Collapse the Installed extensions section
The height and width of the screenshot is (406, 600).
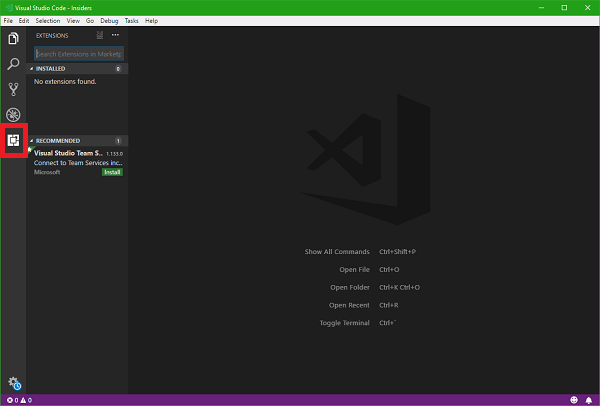(50, 69)
